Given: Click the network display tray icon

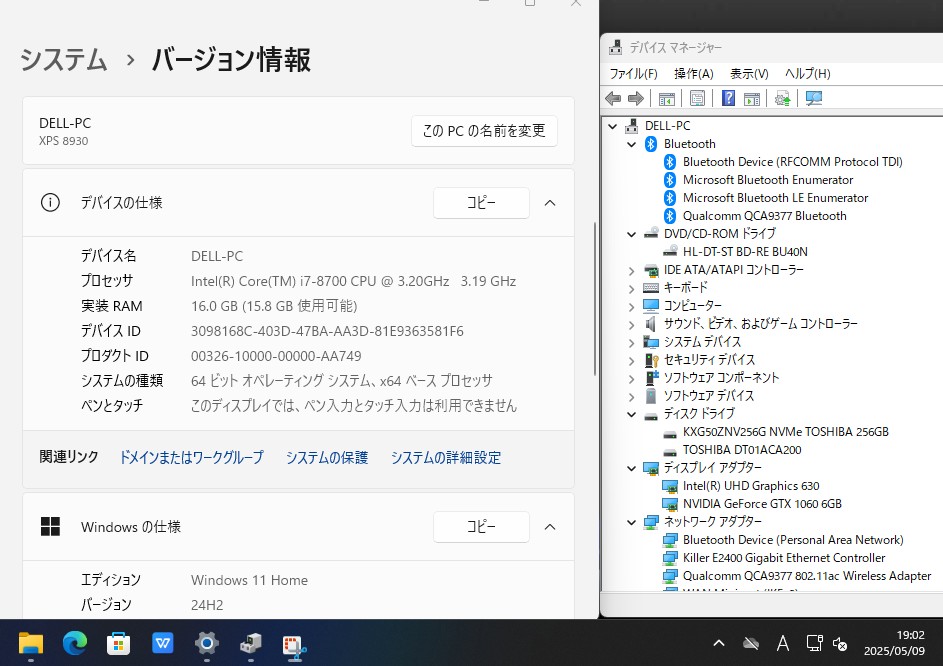Looking at the screenshot, I should click(814, 643).
